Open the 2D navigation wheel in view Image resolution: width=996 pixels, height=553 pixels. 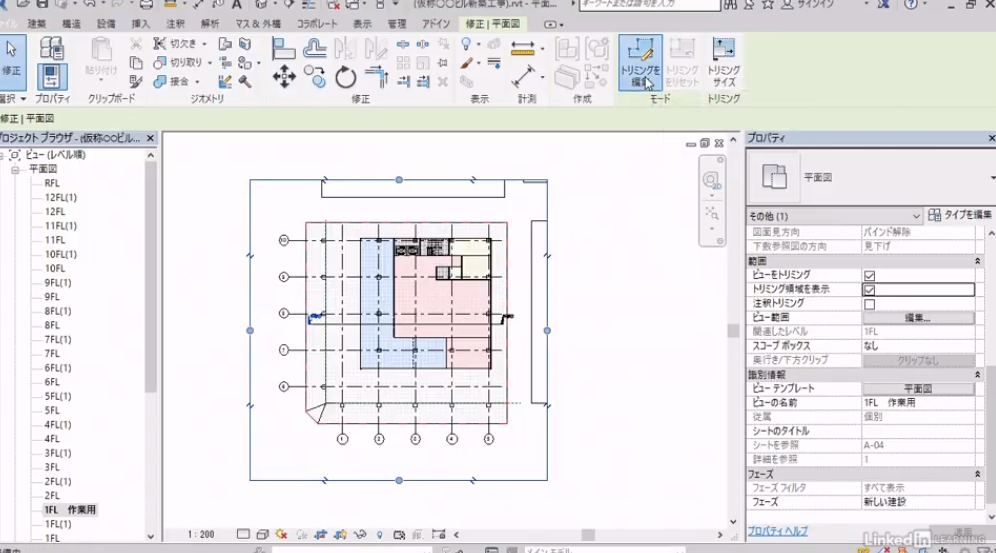pos(711,180)
